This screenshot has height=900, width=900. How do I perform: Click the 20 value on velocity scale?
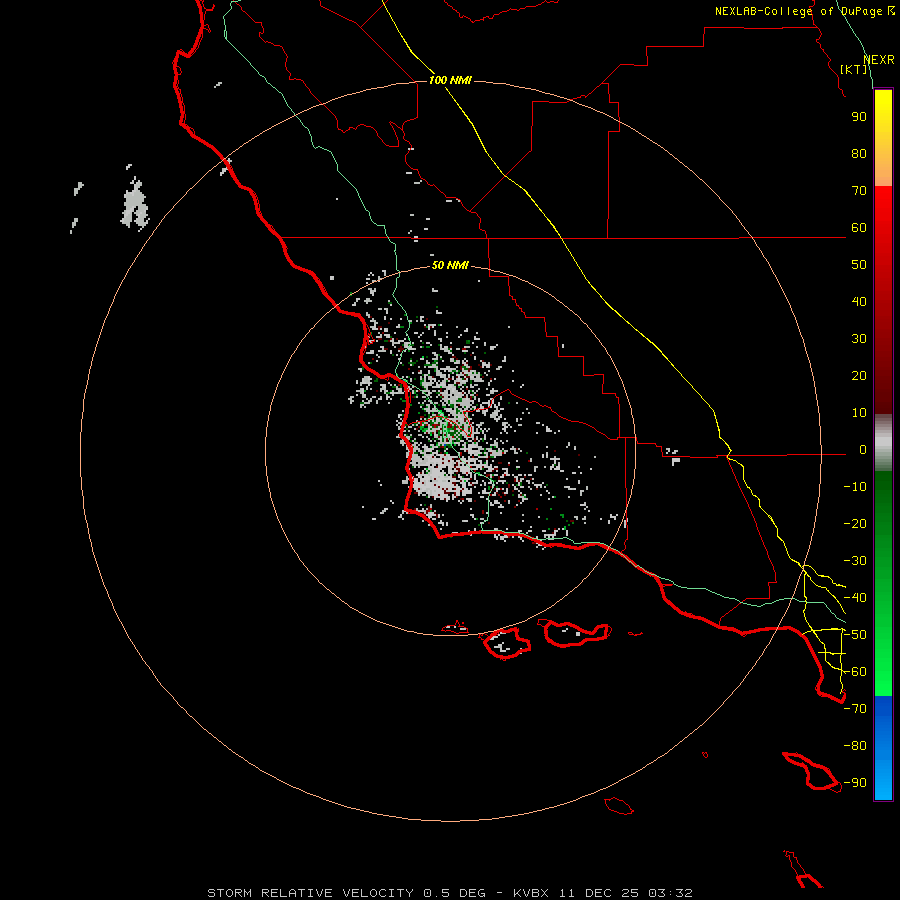pos(859,376)
